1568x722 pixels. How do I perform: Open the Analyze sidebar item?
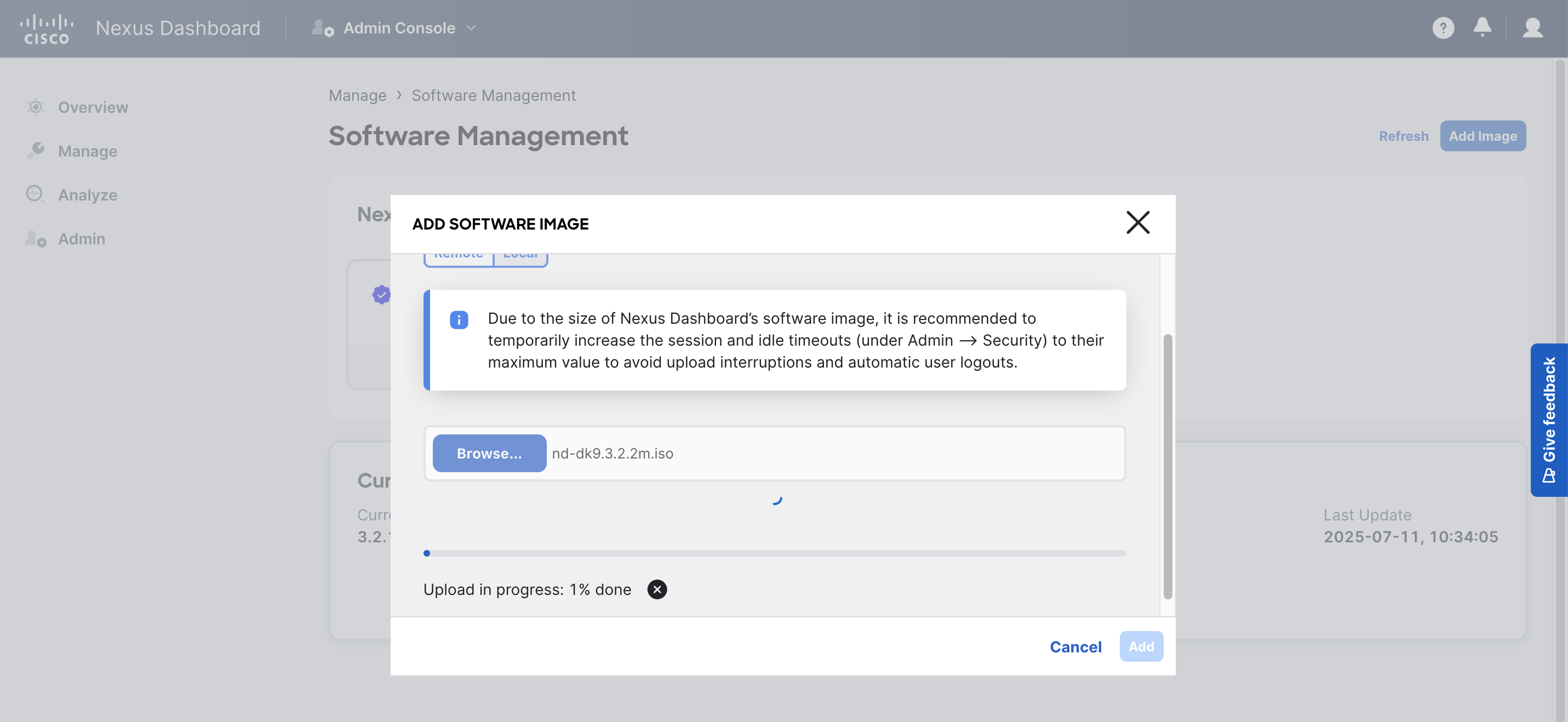pyautogui.click(x=87, y=195)
